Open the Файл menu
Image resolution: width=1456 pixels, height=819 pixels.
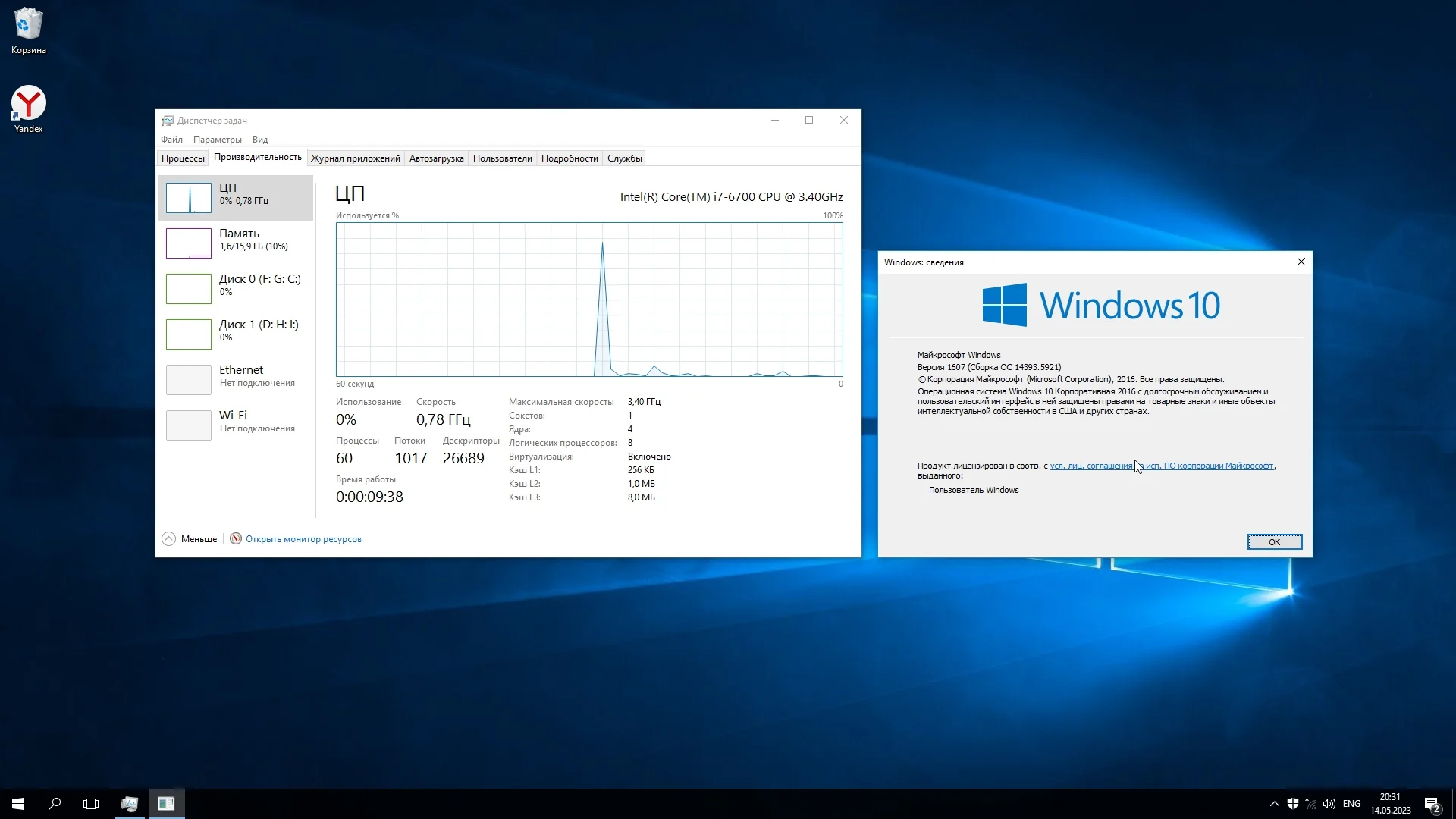coord(171,140)
